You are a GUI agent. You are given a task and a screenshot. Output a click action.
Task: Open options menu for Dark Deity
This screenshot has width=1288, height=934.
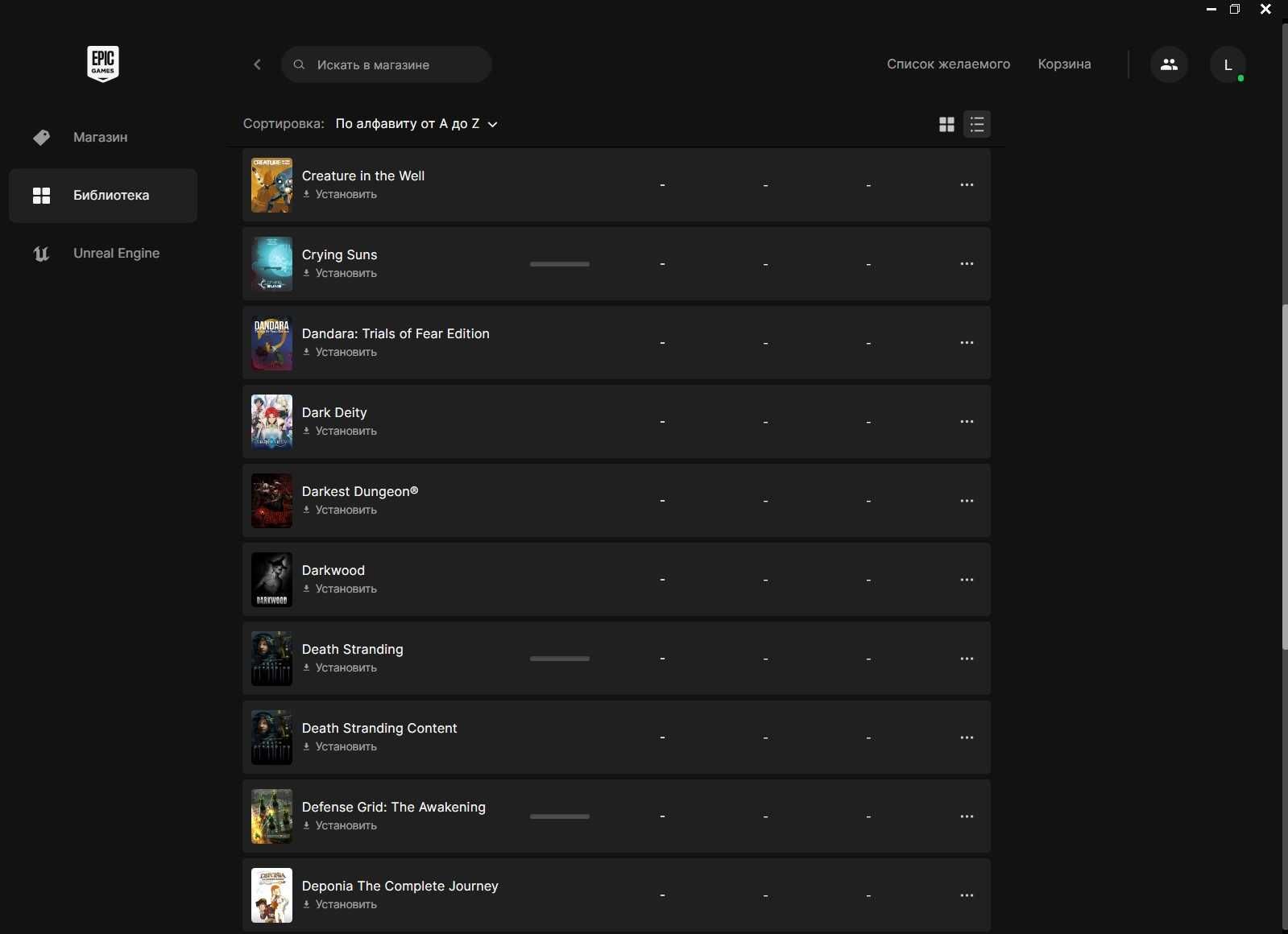tap(967, 422)
